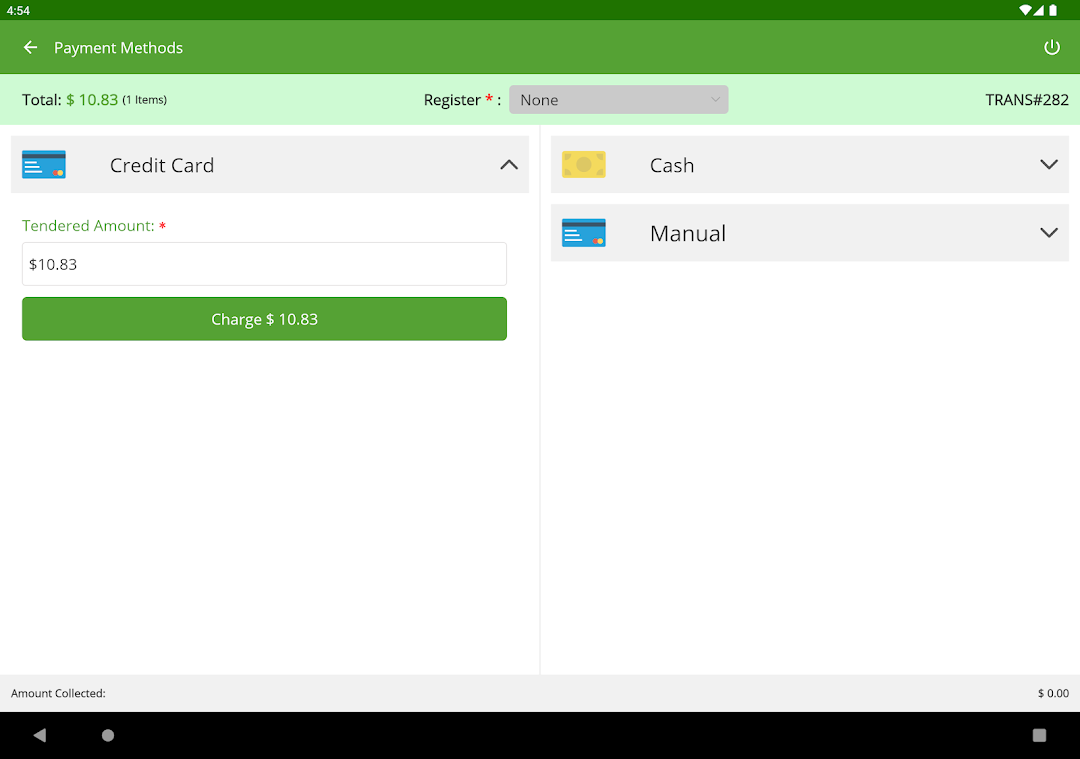Click the blue Credit Card icon
The width and height of the screenshot is (1080, 759).
(44, 165)
